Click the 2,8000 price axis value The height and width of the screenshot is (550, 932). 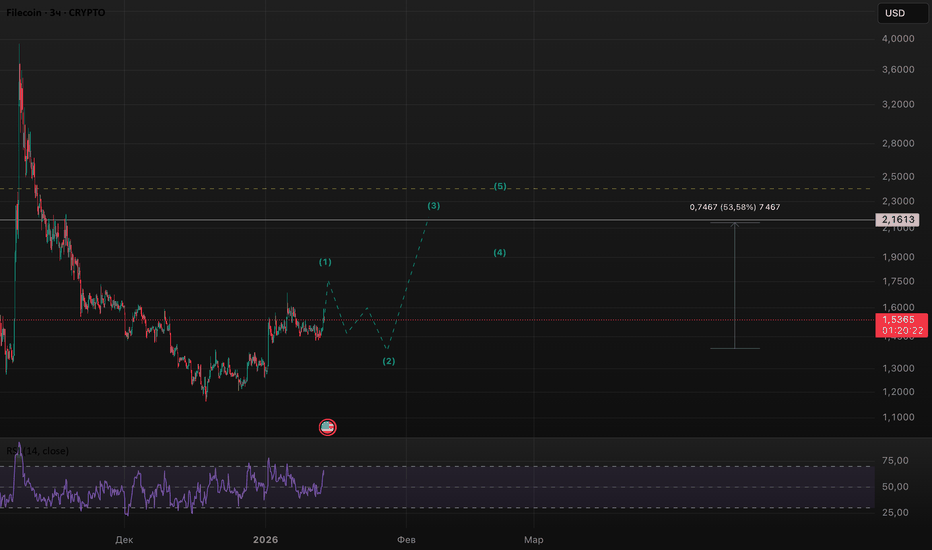point(898,143)
